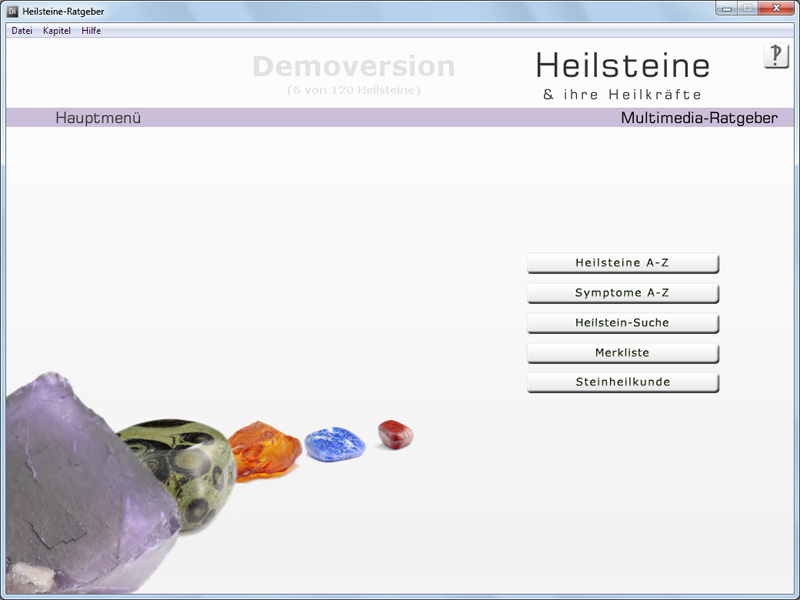Maximize the Heilsteine-Ratgeber window
This screenshot has width=800, height=600.
pos(747,9)
